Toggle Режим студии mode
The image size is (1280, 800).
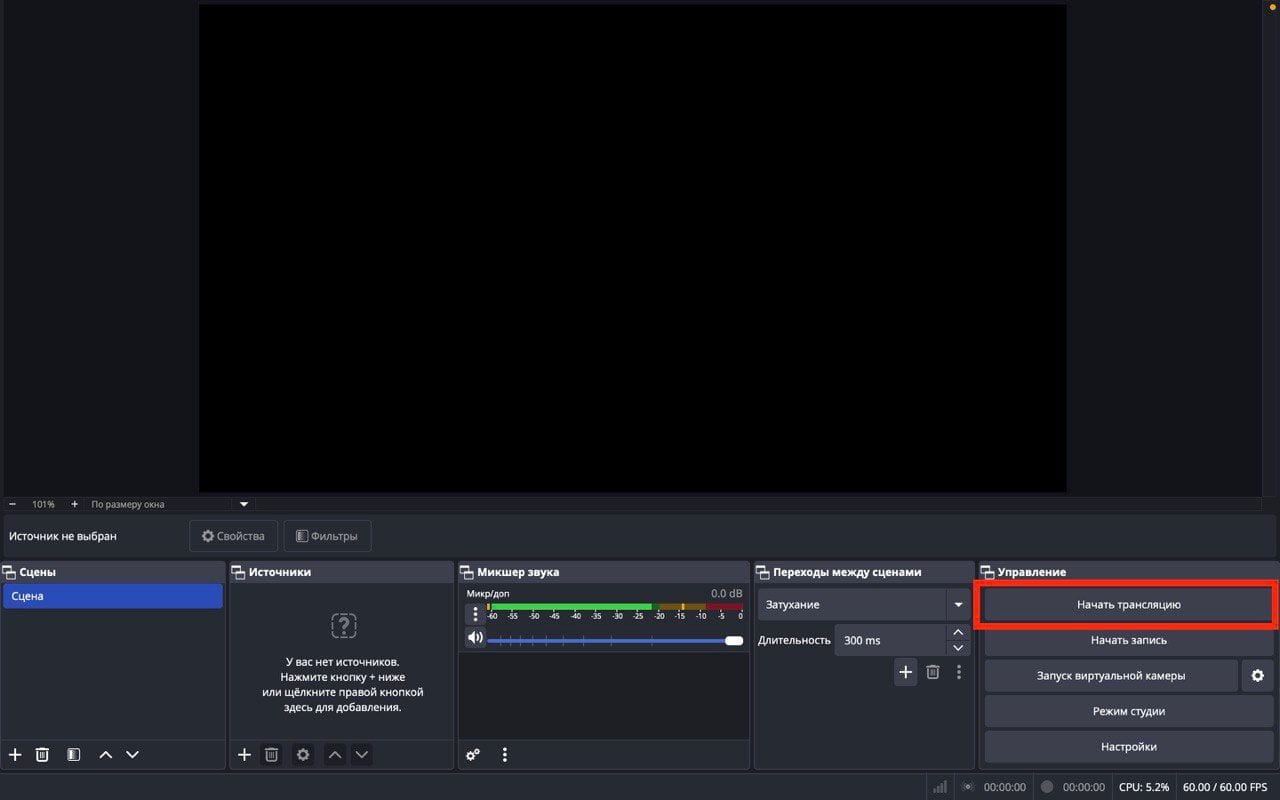tap(1128, 711)
